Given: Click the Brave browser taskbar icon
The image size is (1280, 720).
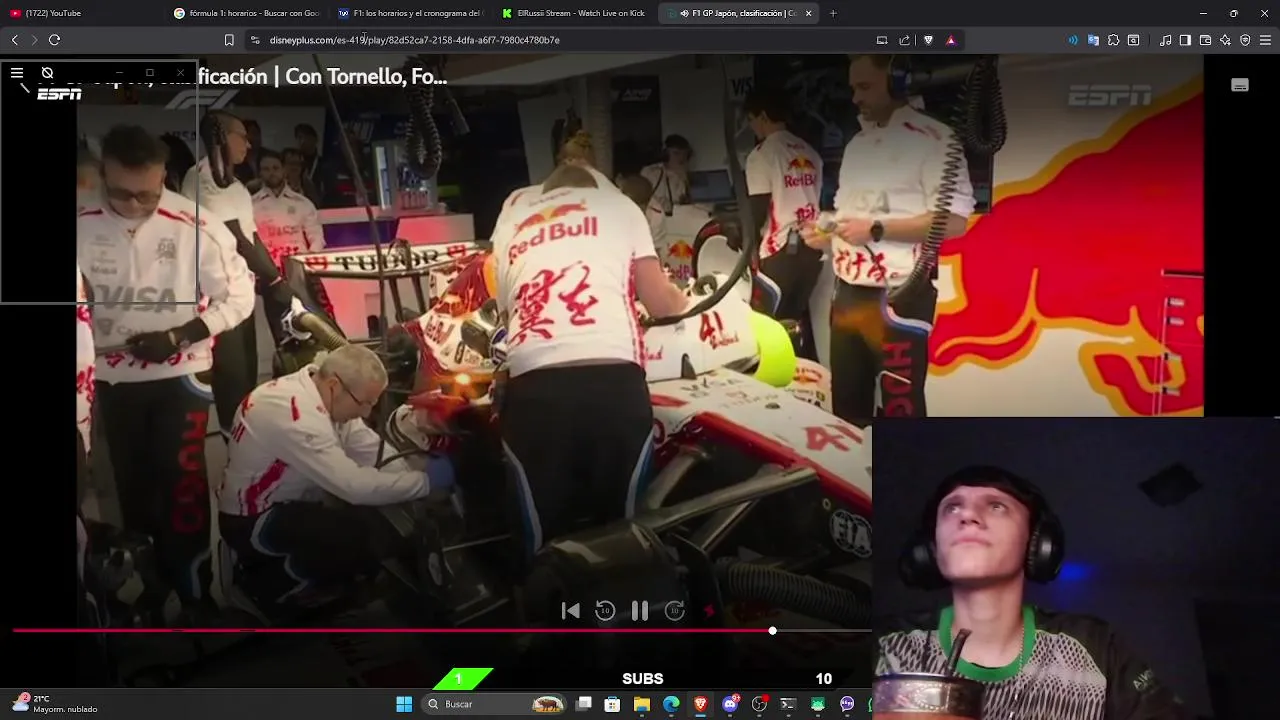Looking at the screenshot, I should tap(700, 704).
